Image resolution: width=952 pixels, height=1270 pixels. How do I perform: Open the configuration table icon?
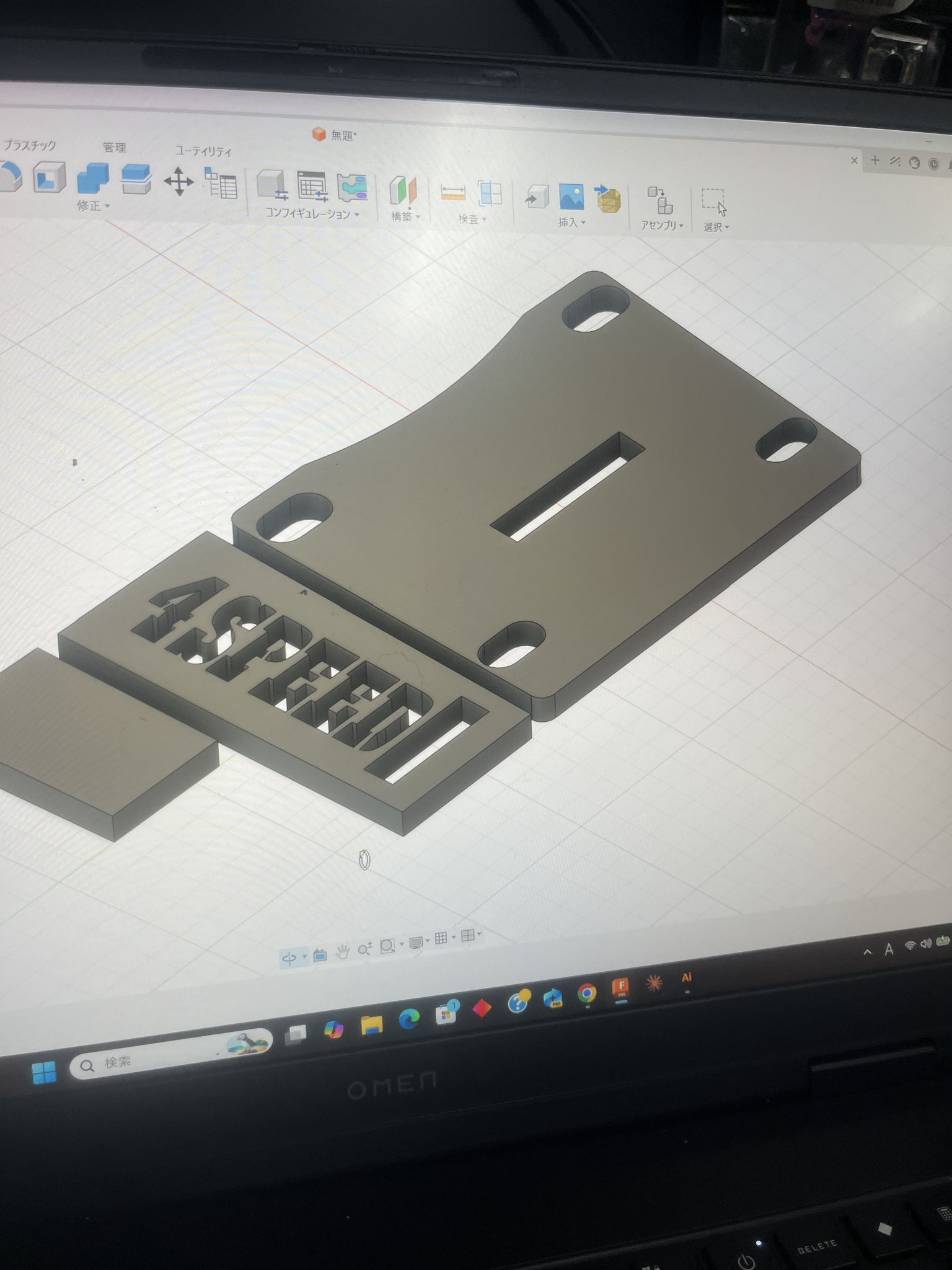[312, 187]
